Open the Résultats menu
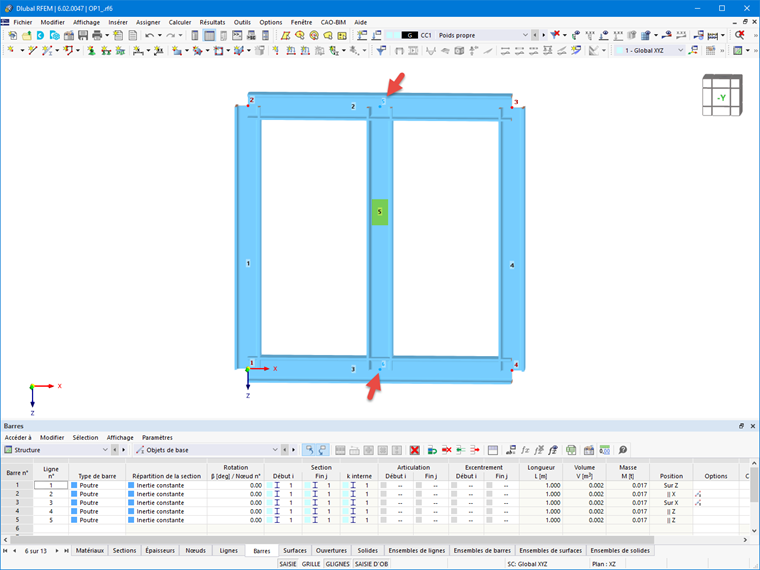The width and height of the screenshot is (760, 570). (x=212, y=22)
